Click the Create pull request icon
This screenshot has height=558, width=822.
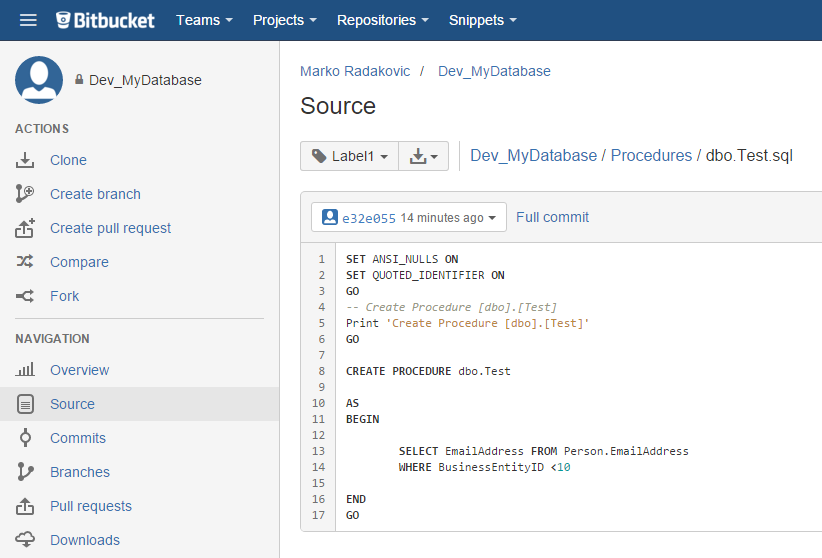point(26,228)
